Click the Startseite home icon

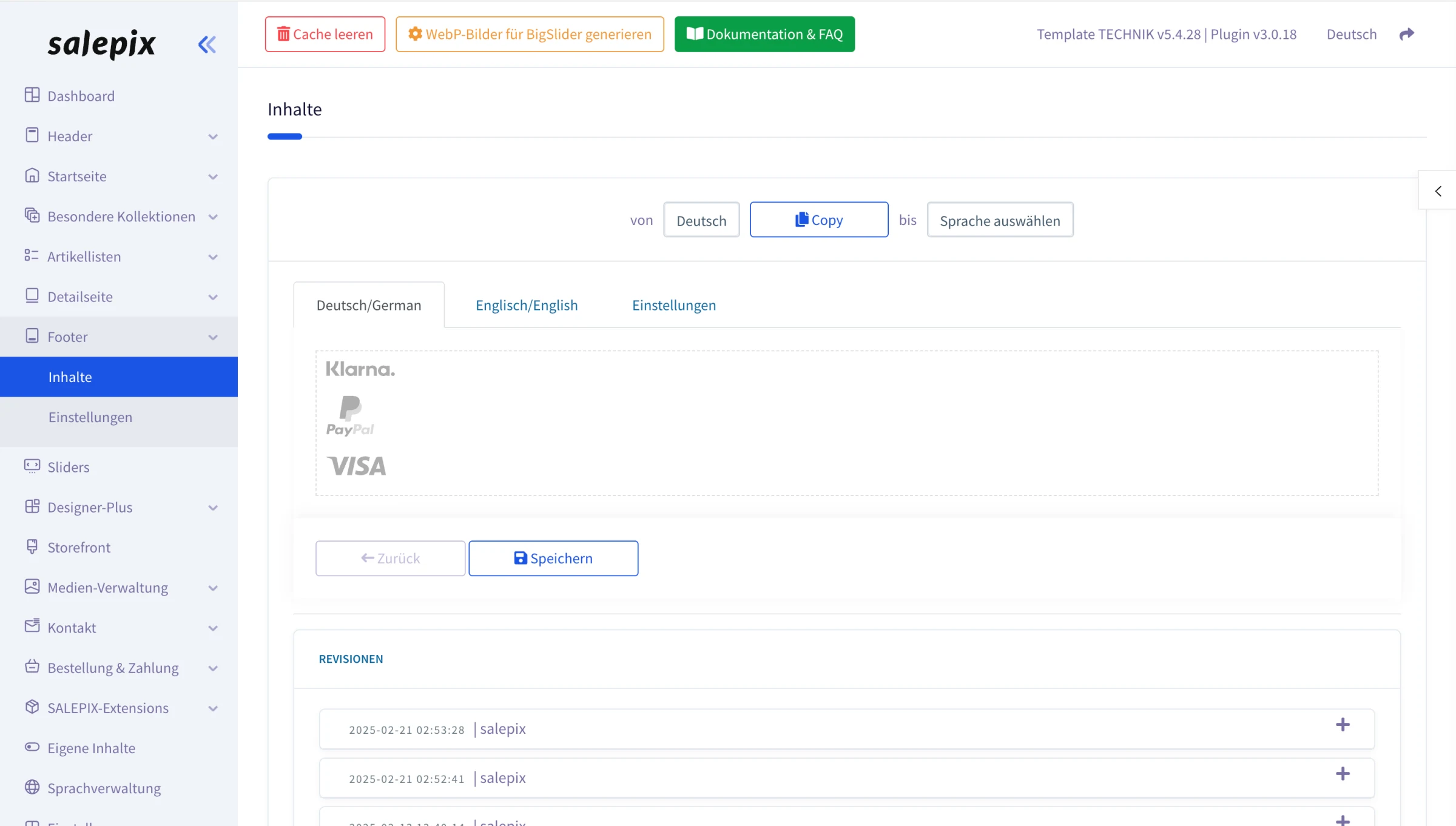[32, 175]
